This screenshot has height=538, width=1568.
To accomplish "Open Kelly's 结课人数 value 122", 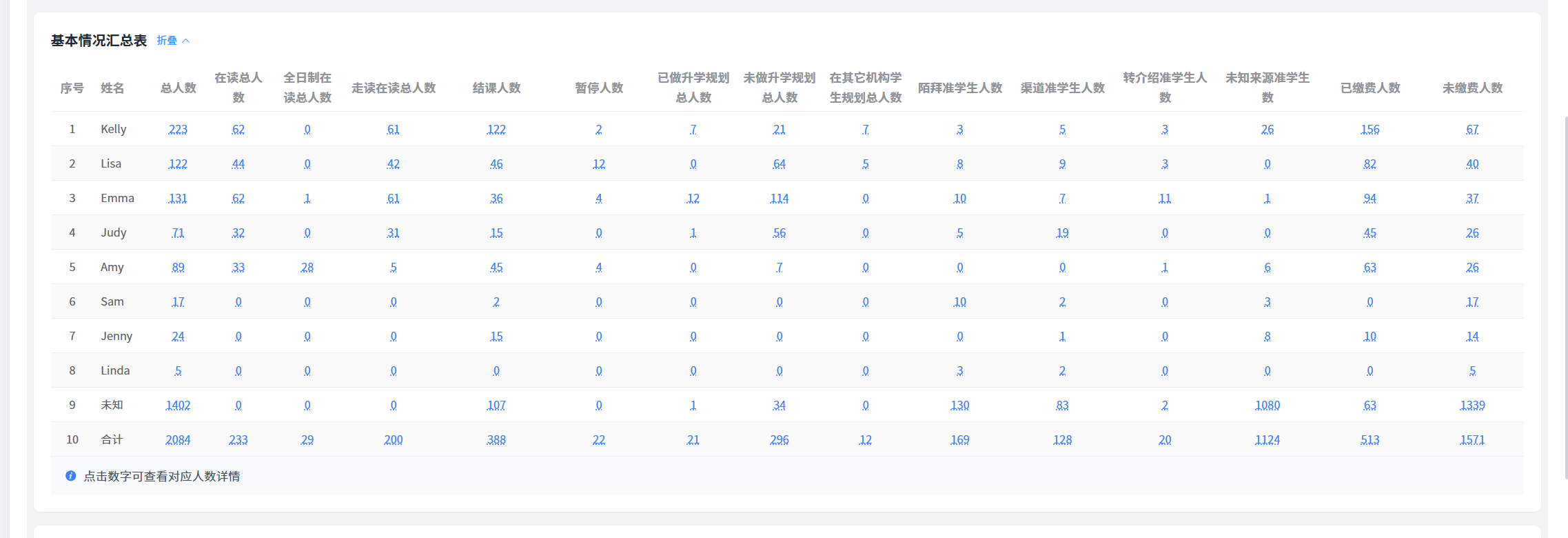I will pyautogui.click(x=496, y=129).
